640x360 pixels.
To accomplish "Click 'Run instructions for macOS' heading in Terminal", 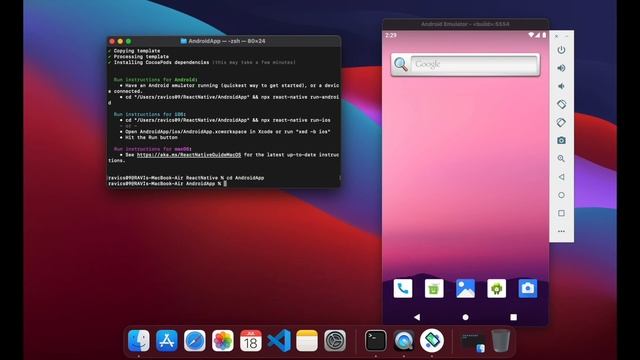I will 153,149.
